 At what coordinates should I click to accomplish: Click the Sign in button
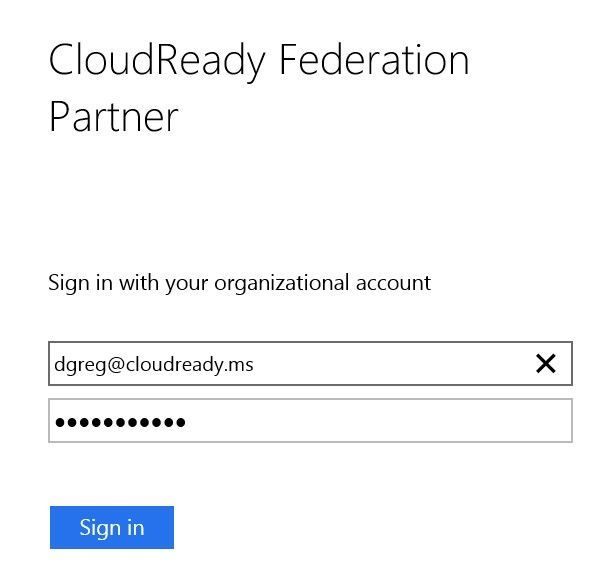[112, 527]
